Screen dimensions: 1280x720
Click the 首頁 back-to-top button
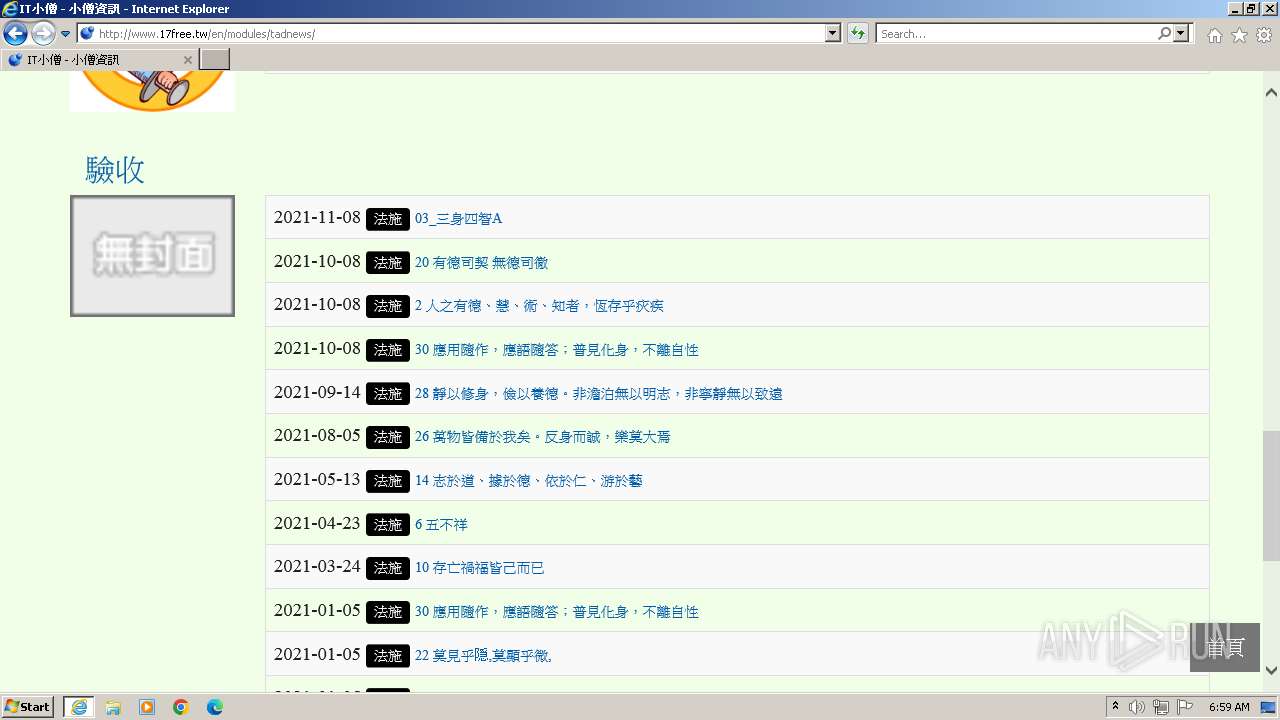point(1225,647)
